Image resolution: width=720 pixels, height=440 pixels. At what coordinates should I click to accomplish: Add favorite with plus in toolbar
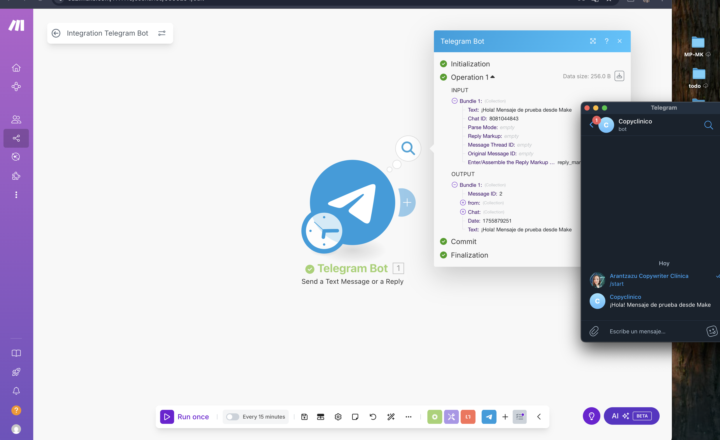[x=505, y=417]
